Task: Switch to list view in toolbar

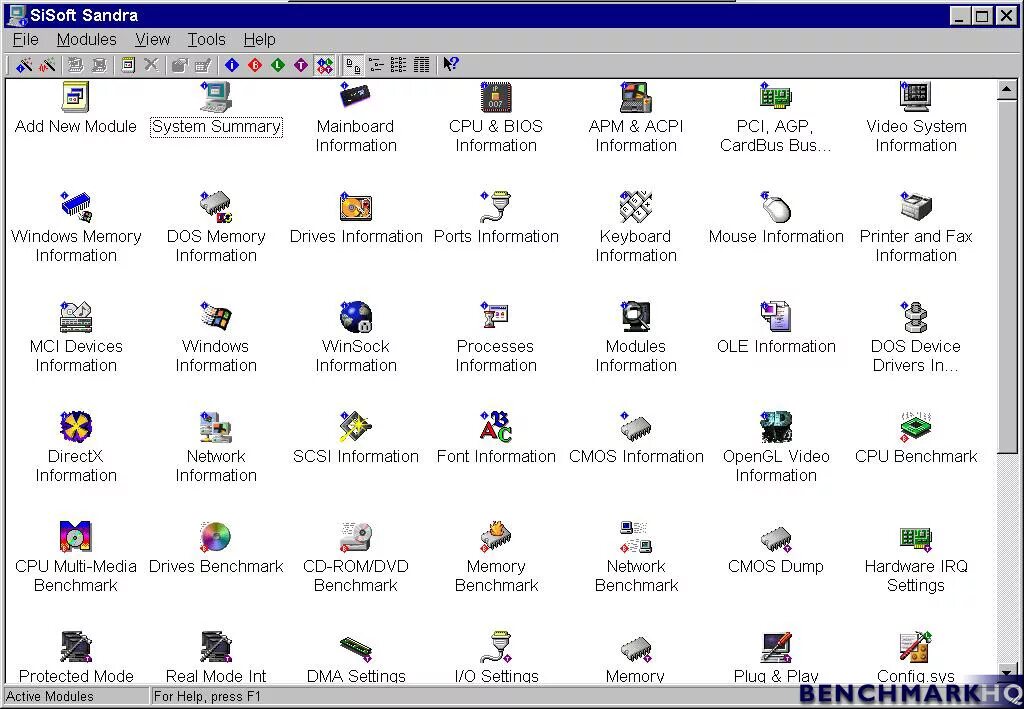Action: pyautogui.click(x=398, y=65)
